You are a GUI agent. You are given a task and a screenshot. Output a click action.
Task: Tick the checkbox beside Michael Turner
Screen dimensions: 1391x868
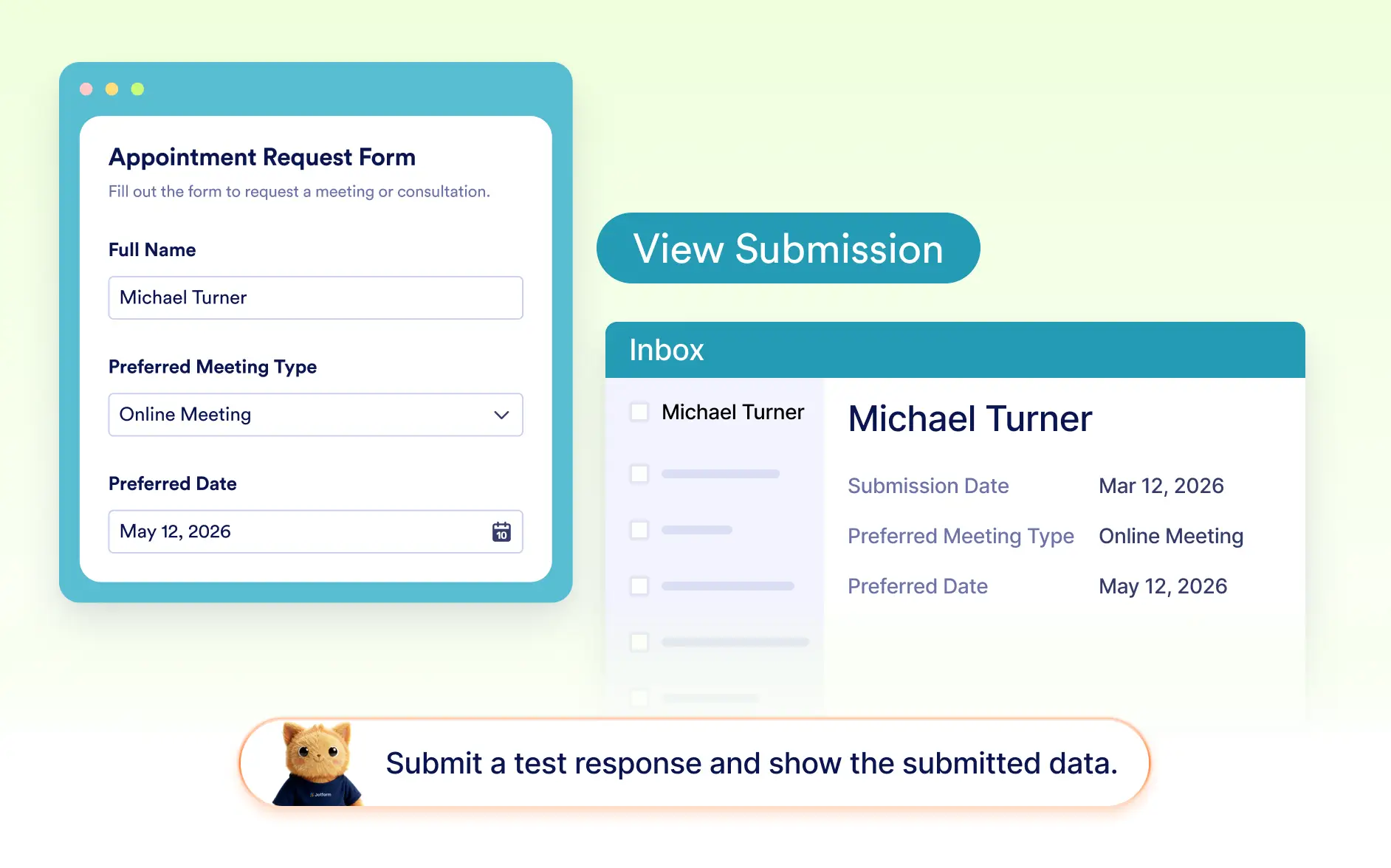coord(639,412)
